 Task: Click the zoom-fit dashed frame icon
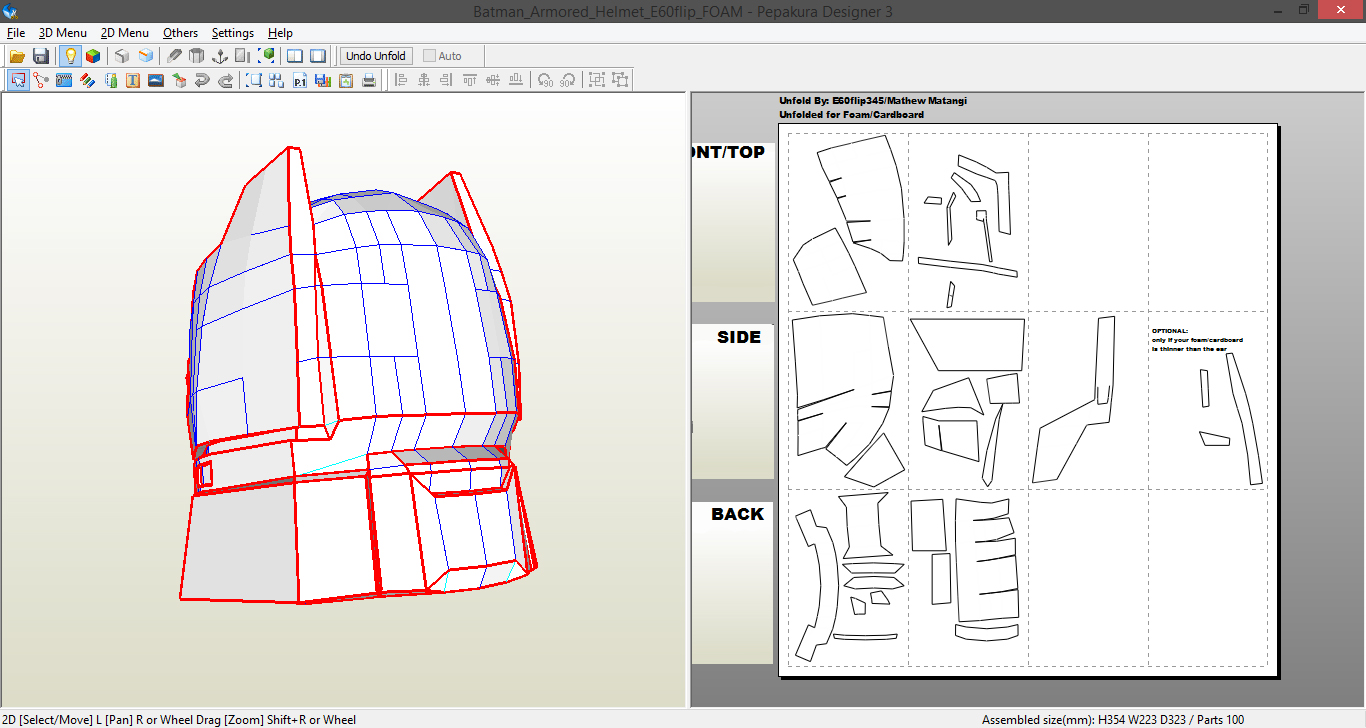pyautogui.click(x=254, y=80)
